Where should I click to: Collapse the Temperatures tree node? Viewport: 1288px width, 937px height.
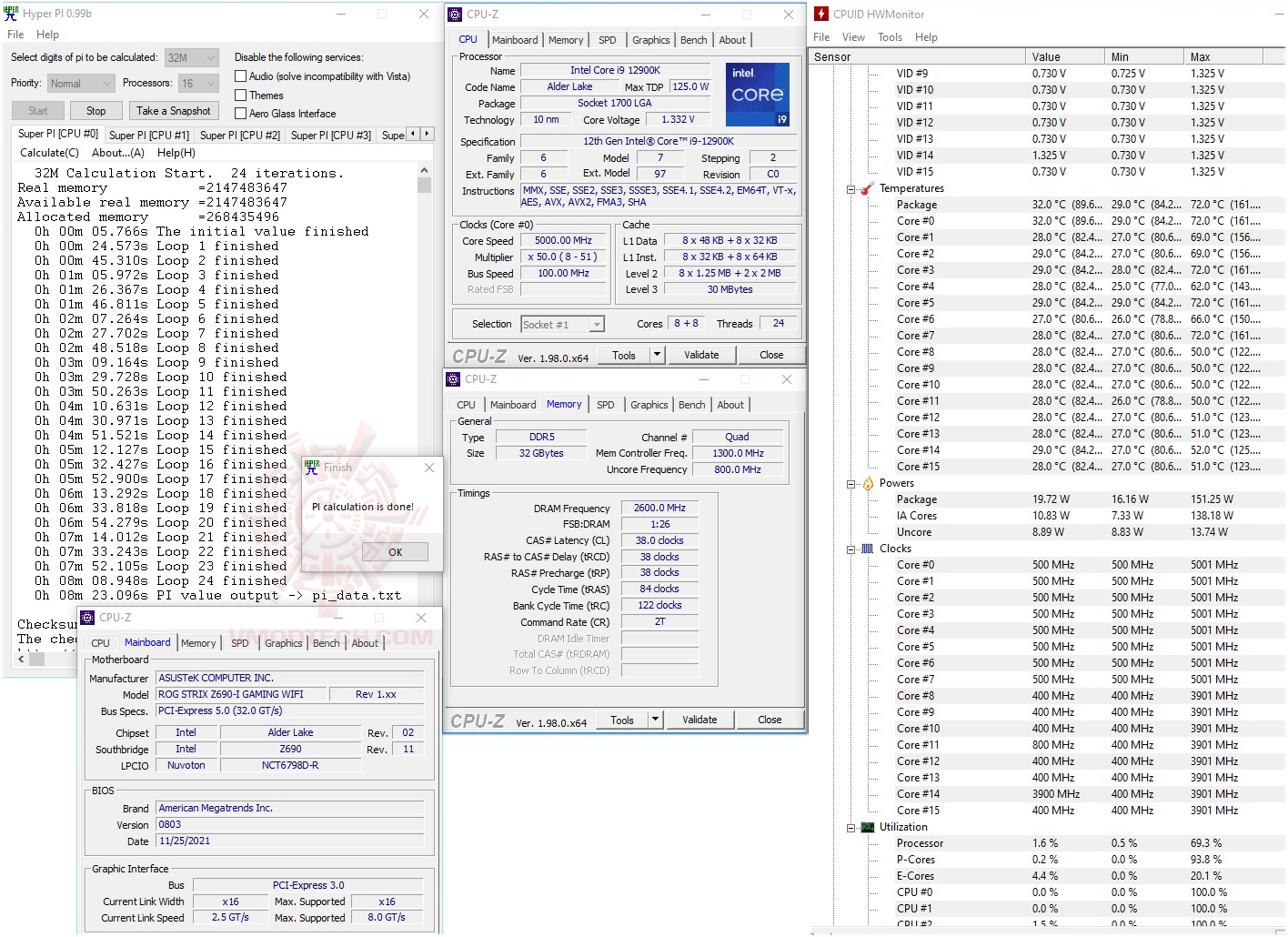click(851, 189)
